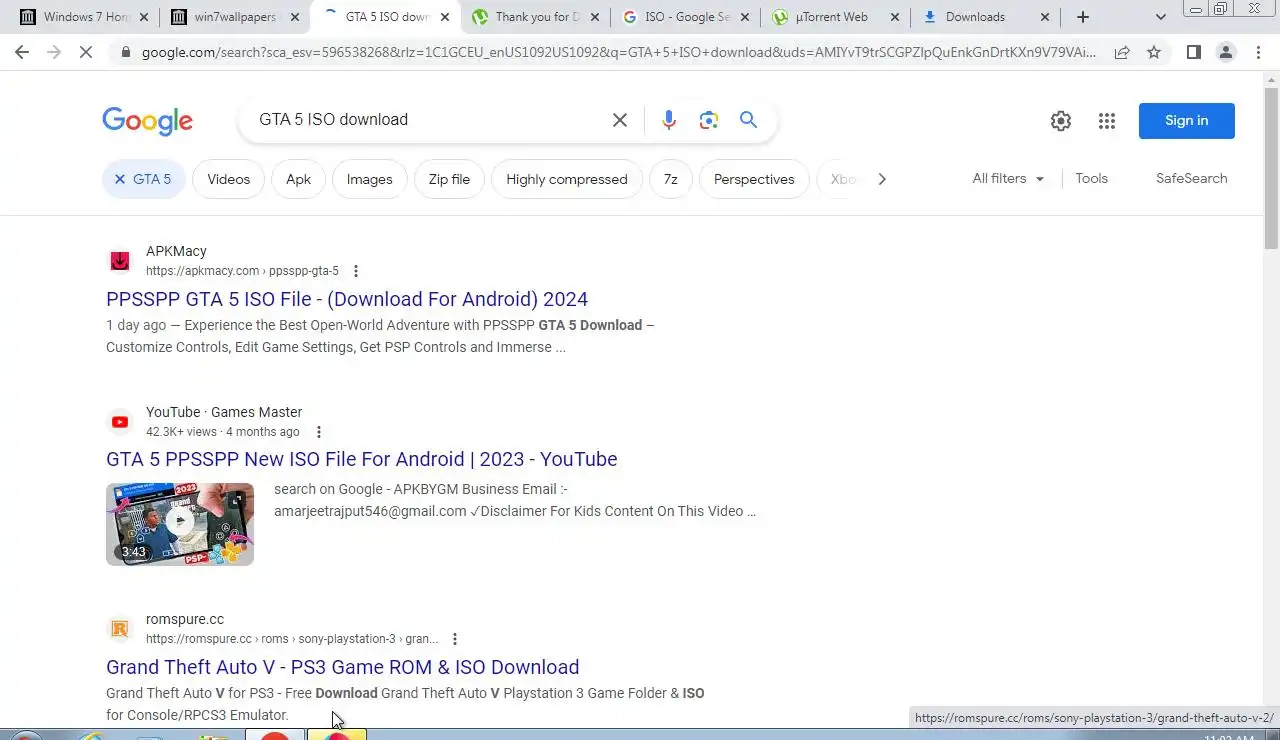Share this page from address bar
The width and height of the screenshot is (1280, 740).
click(1122, 52)
